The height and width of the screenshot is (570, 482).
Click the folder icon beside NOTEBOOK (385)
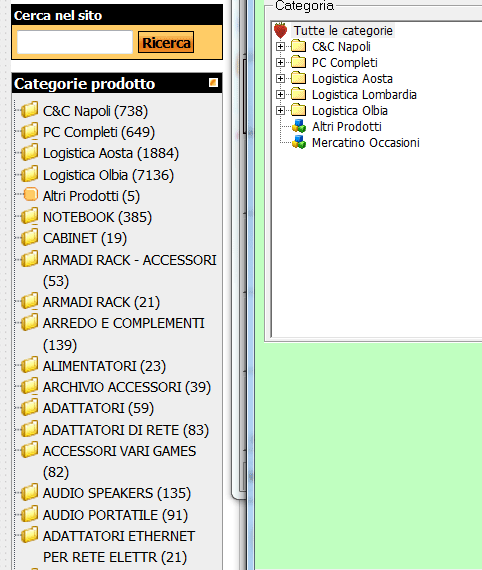[29, 216]
